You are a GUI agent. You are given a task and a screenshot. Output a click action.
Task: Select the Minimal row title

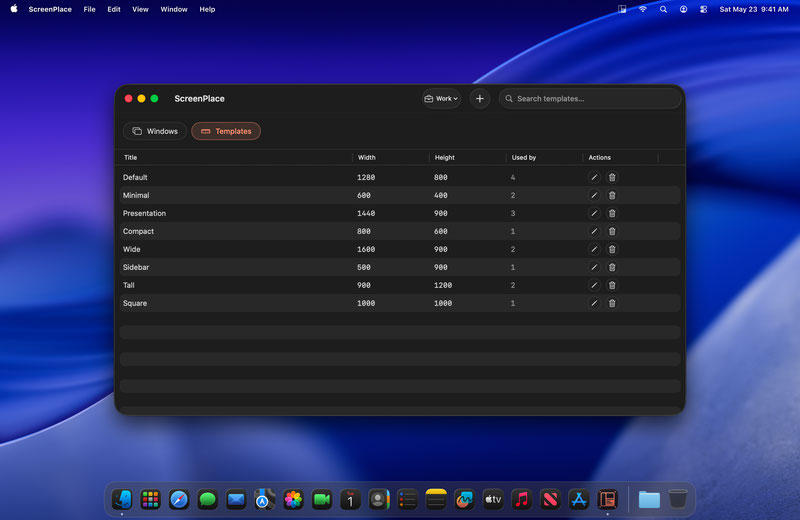(x=136, y=195)
